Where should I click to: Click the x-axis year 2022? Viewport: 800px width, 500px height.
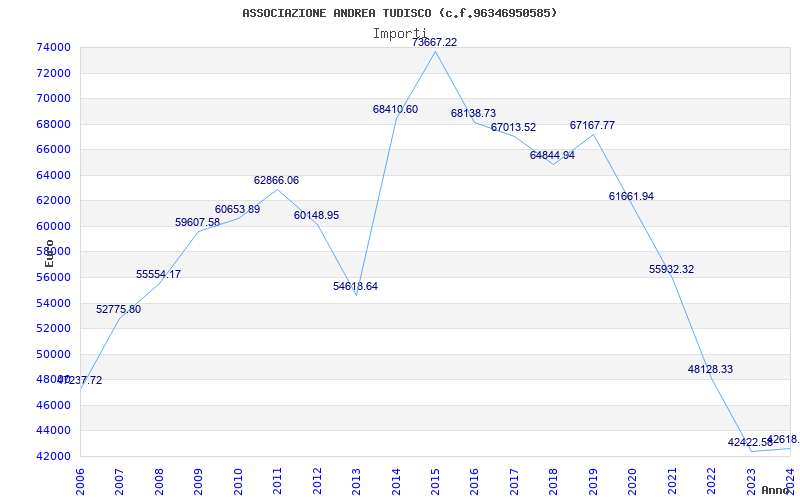(711, 481)
